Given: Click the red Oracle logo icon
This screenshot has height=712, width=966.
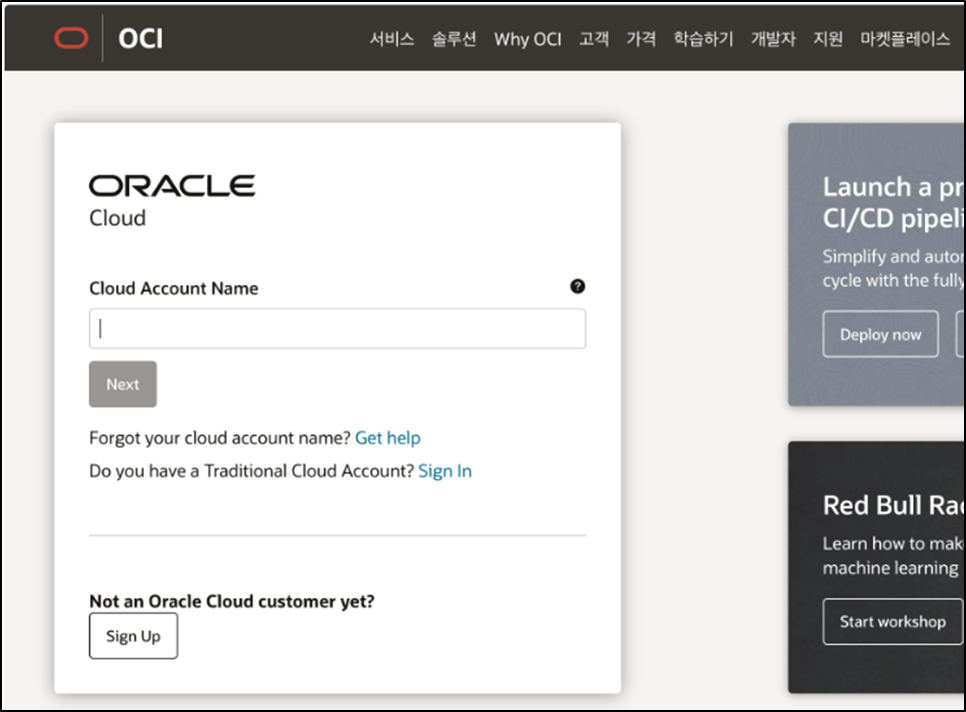Looking at the screenshot, I should [x=71, y=38].
